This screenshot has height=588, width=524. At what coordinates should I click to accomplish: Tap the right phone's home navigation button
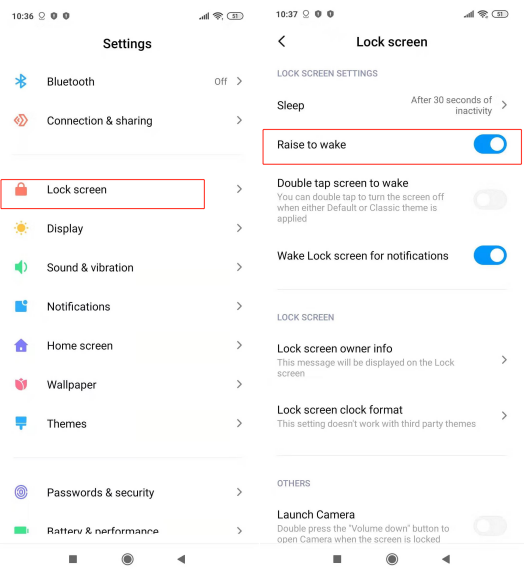(x=392, y=559)
